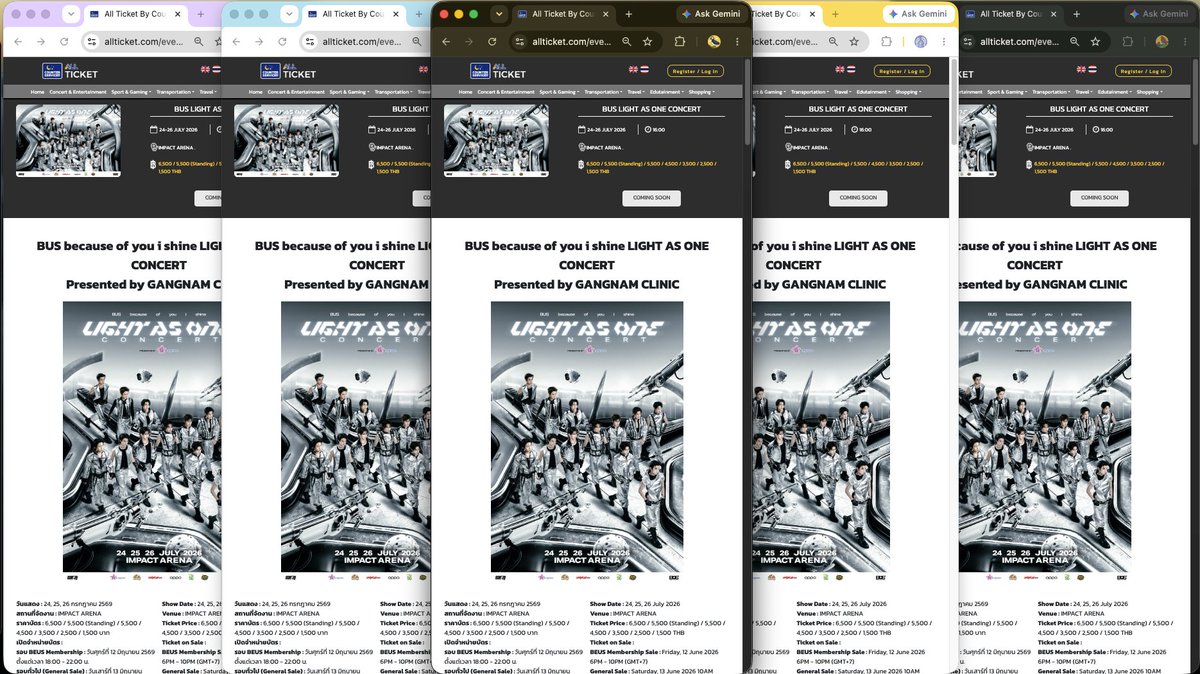Open Extensions puzzle icon in yellow window
This screenshot has width=1200, height=674.
[x=886, y=42]
